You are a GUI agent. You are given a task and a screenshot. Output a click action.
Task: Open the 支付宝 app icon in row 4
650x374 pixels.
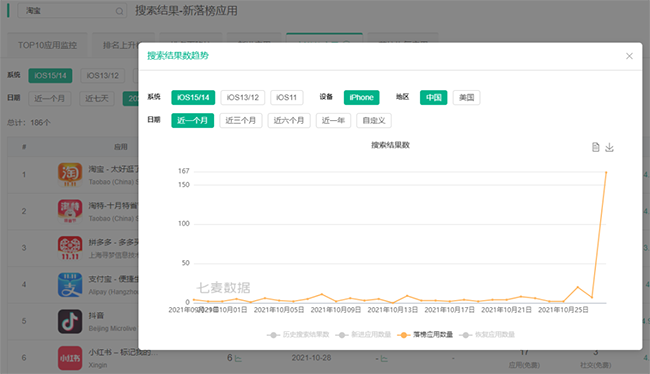click(70, 284)
